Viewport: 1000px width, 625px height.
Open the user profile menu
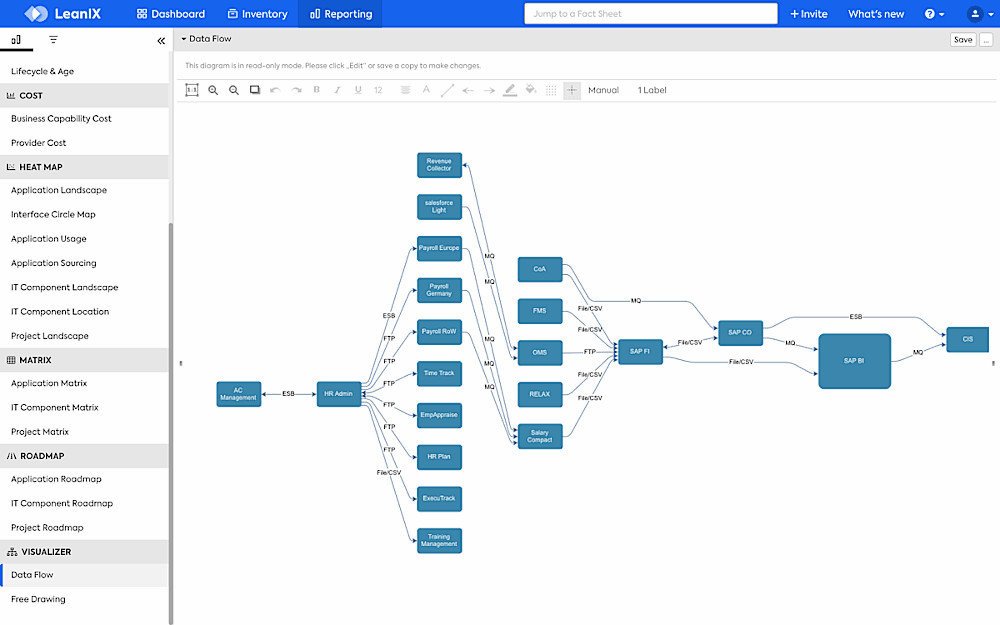pos(980,13)
